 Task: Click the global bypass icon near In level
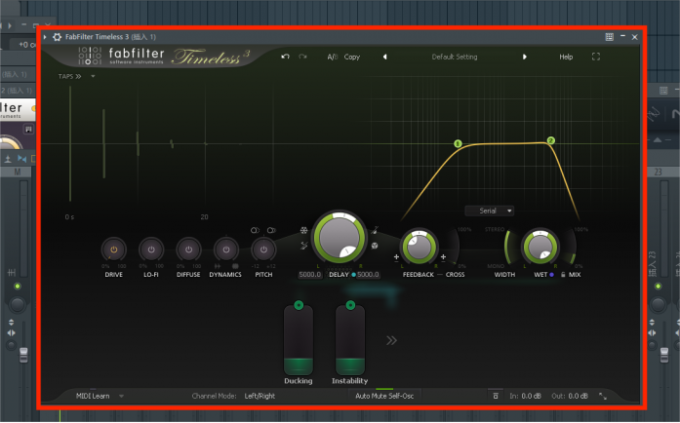pos(495,396)
